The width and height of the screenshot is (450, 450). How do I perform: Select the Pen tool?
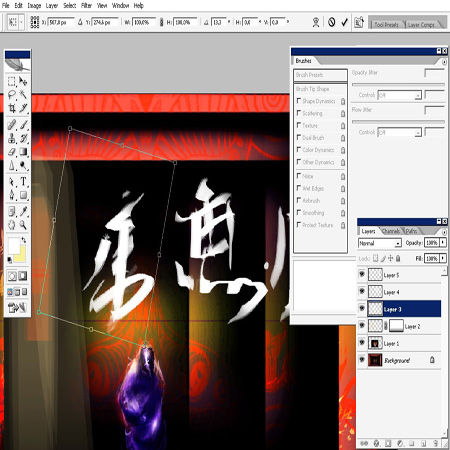click(12, 195)
